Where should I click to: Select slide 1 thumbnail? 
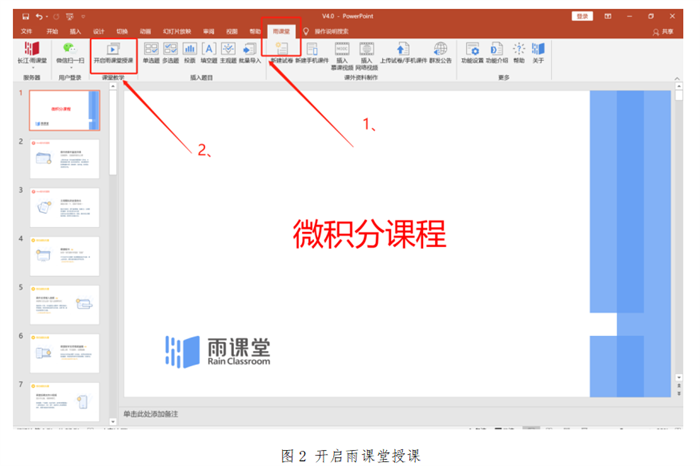point(65,110)
